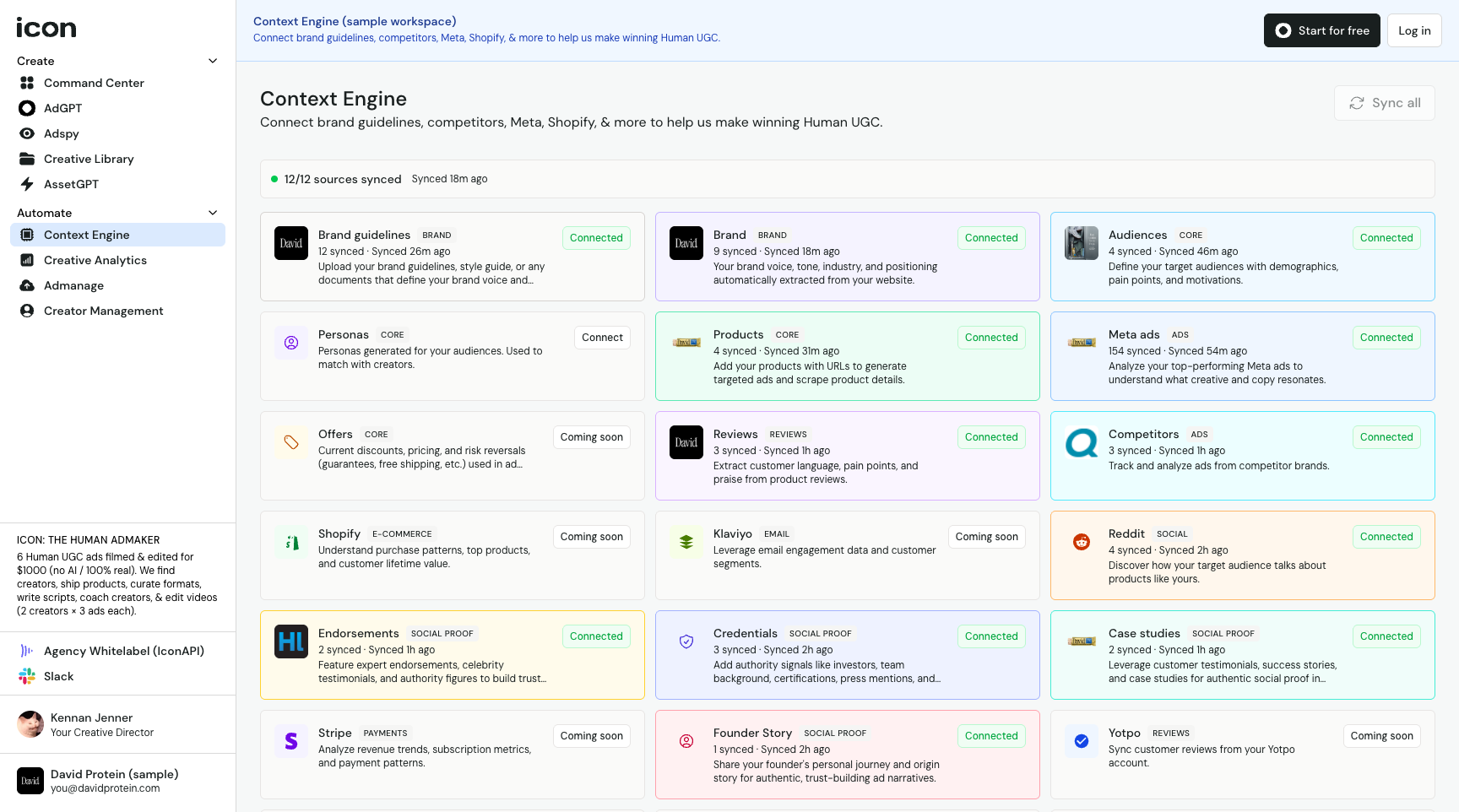Click Connected on Products card
This screenshot has height=812, width=1459.
click(x=991, y=338)
